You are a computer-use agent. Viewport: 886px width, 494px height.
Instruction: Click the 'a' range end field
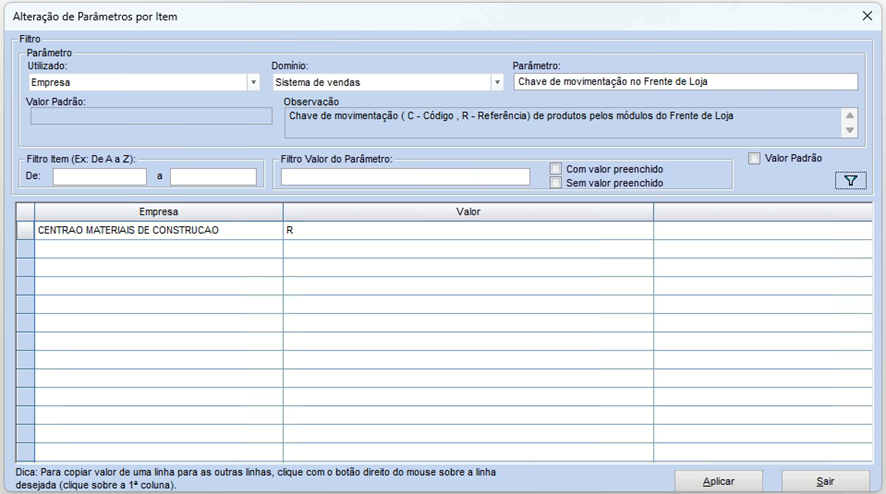click(x=213, y=177)
